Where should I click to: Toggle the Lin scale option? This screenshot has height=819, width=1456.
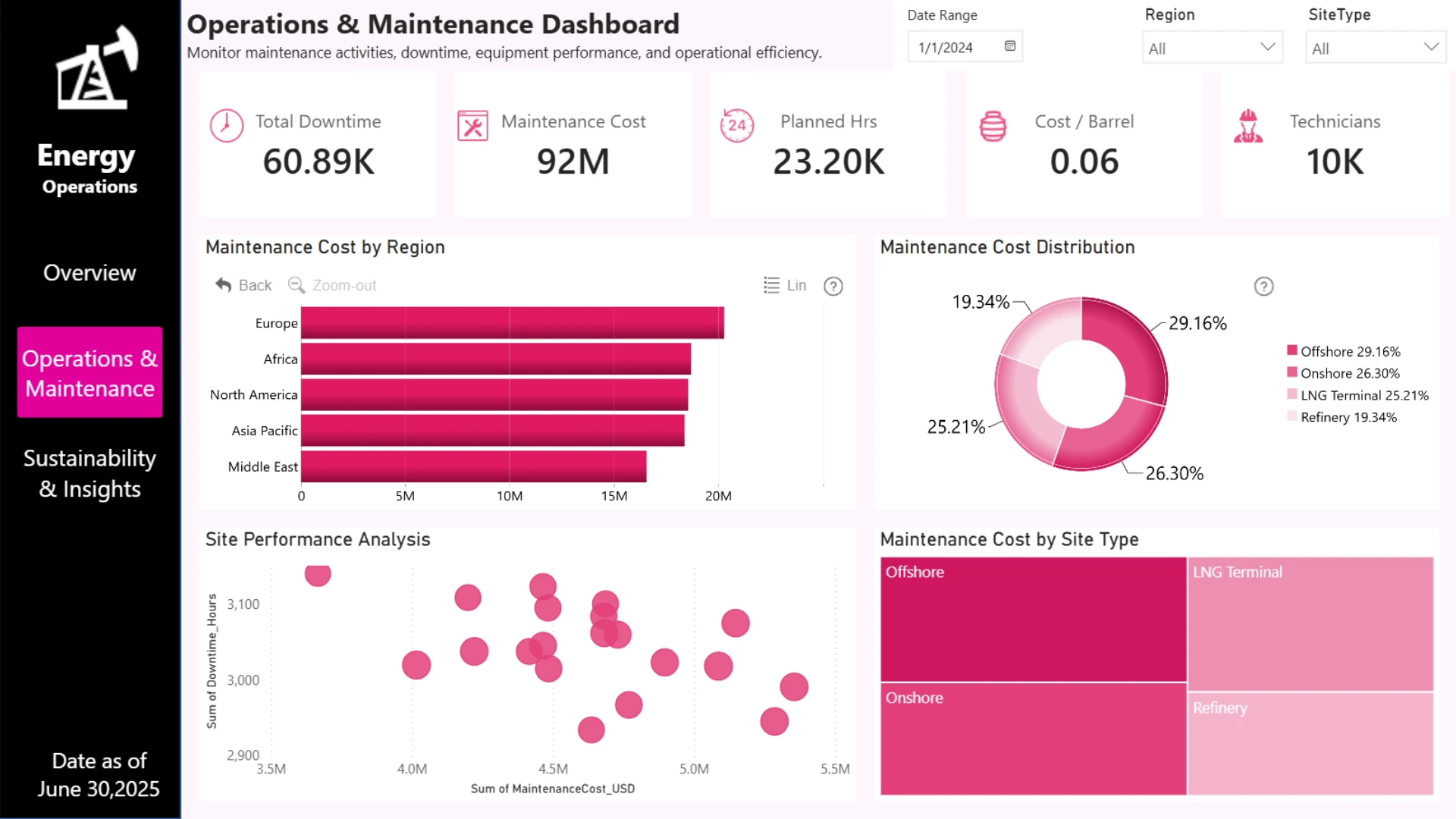tap(785, 285)
